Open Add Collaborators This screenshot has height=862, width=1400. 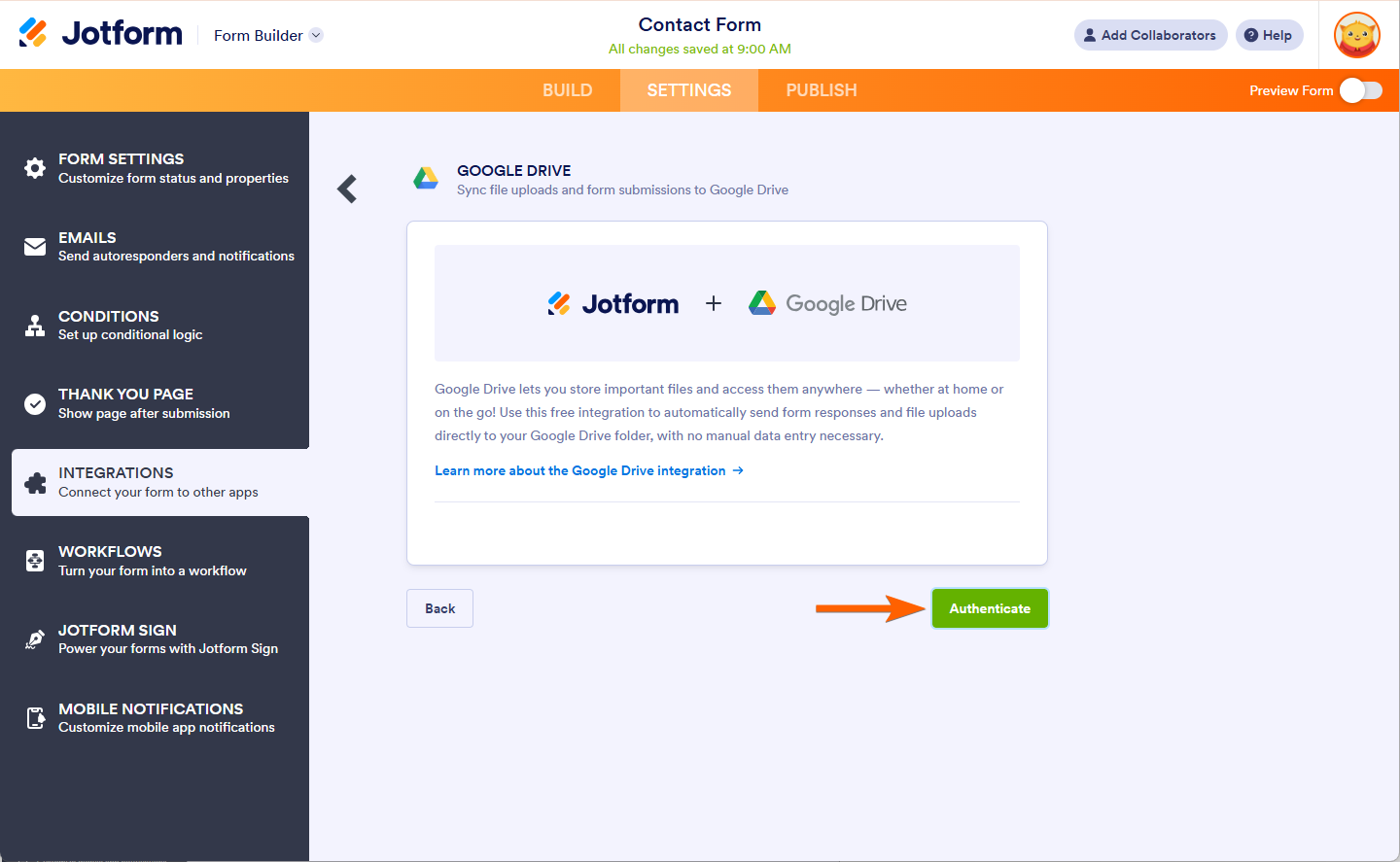(x=1150, y=35)
